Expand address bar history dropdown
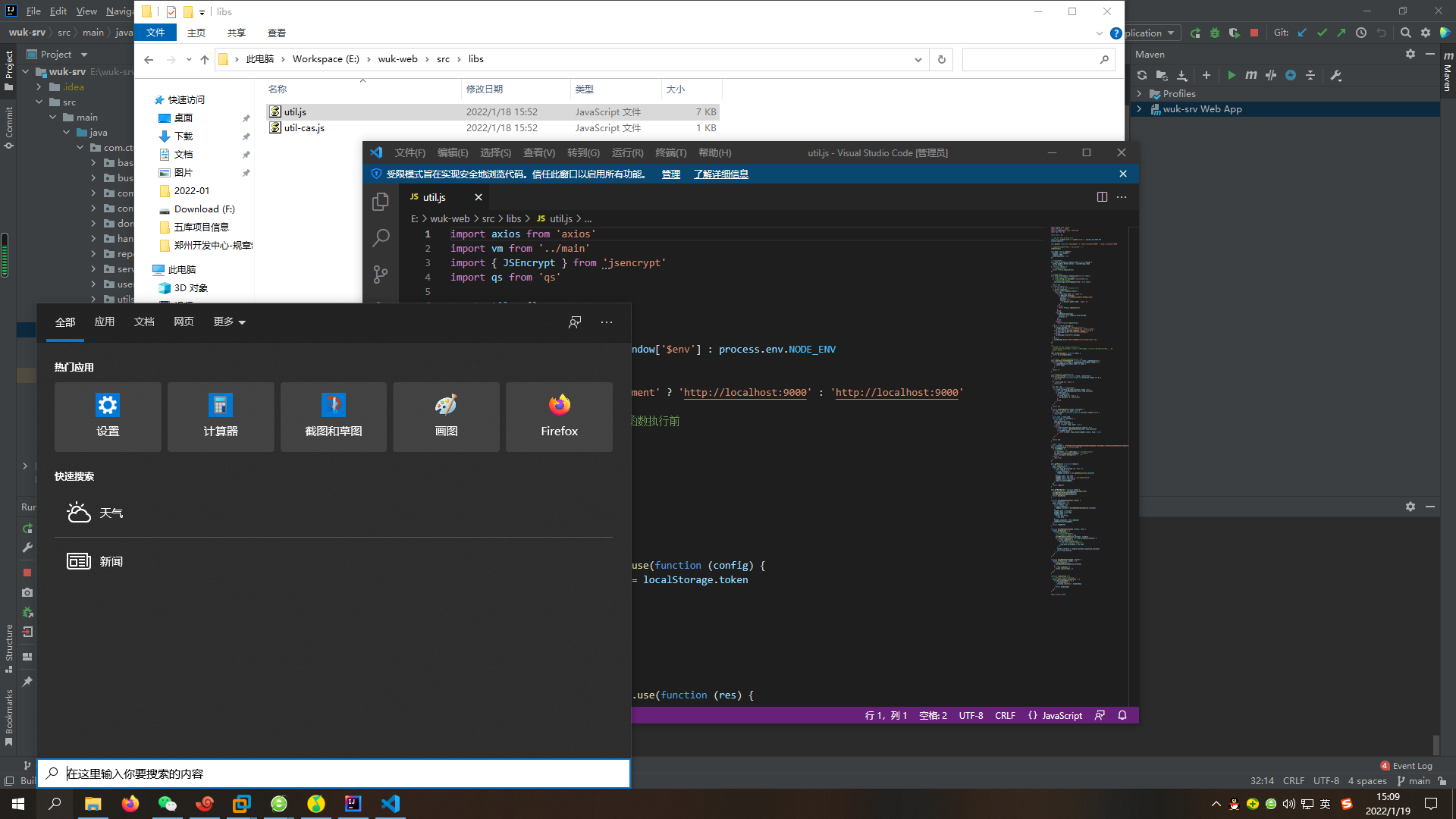The width and height of the screenshot is (1456, 819). [x=918, y=59]
